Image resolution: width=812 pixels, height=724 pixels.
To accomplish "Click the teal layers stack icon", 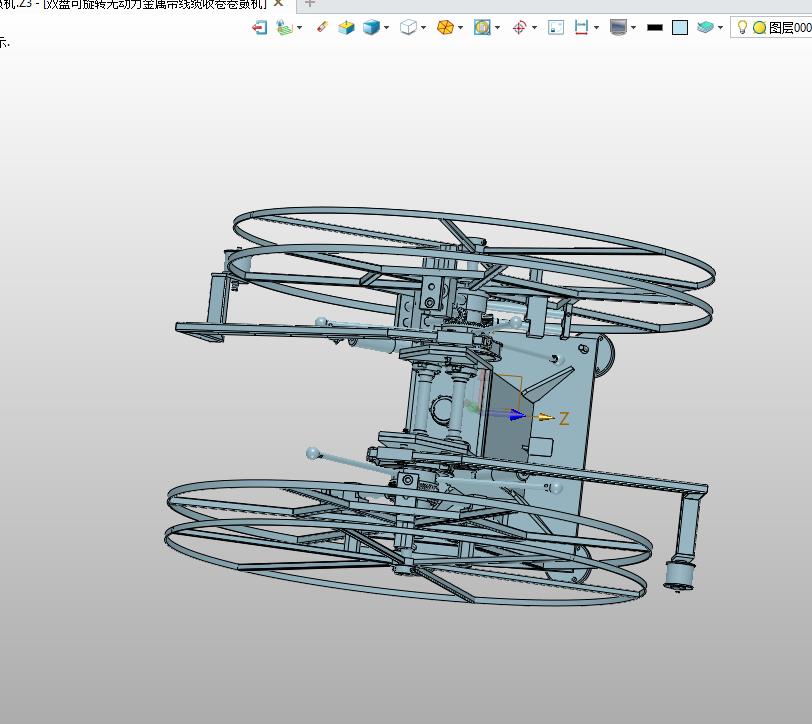I will [x=705, y=27].
